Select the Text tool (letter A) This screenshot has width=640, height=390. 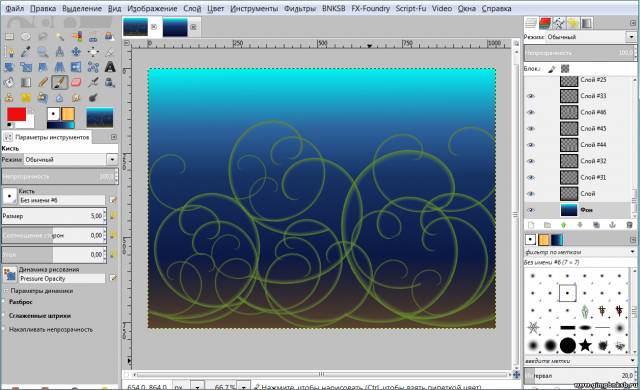[x=110, y=66]
